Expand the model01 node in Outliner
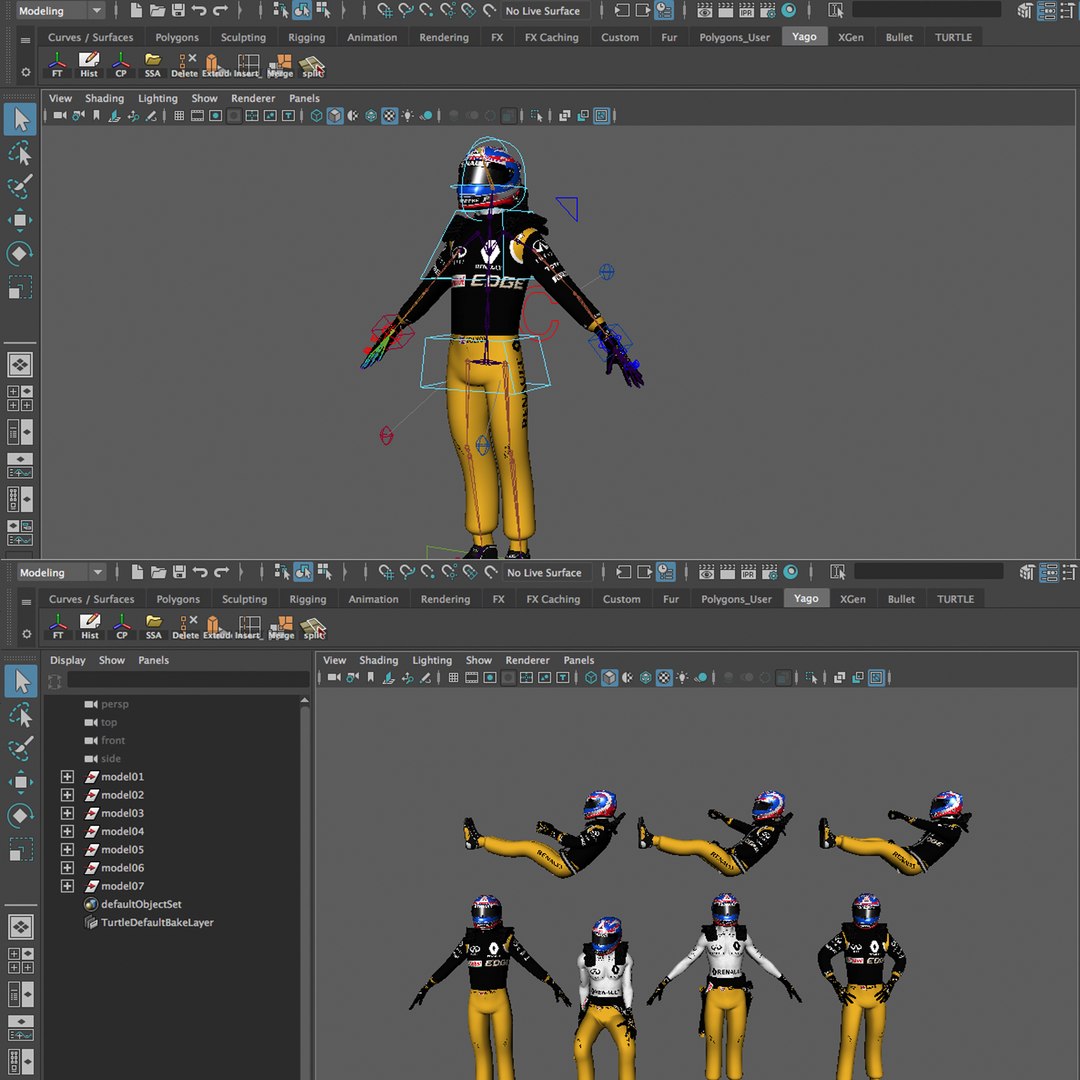Screen dimensions: 1080x1080 tap(67, 776)
